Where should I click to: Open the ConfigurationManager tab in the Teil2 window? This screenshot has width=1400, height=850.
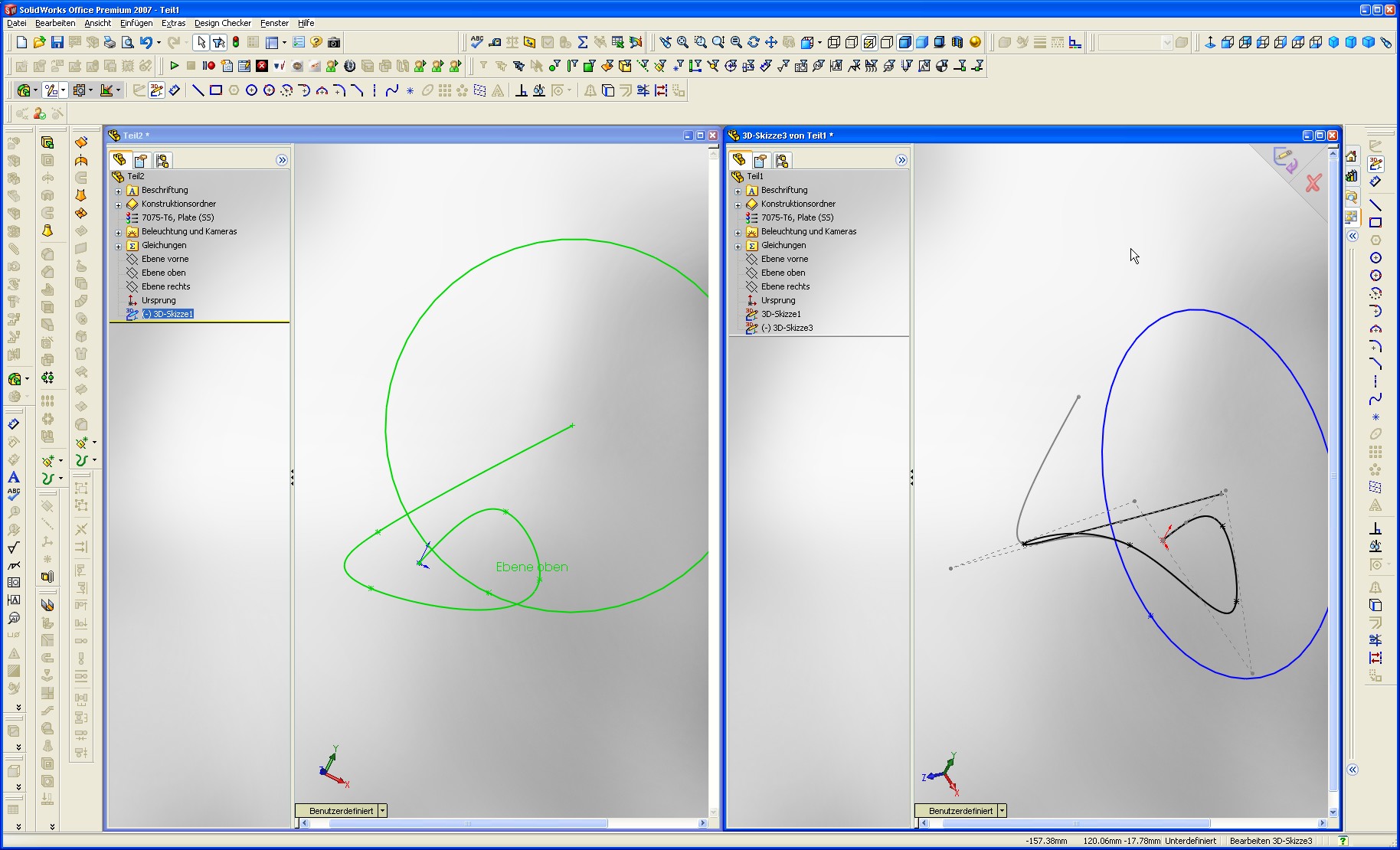pyautogui.click(x=162, y=160)
